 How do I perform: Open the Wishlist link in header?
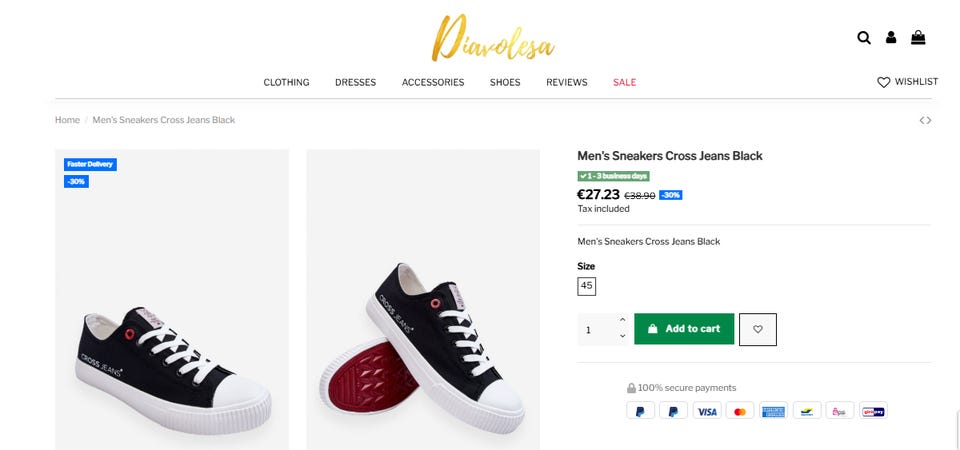(x=907, y=82)
